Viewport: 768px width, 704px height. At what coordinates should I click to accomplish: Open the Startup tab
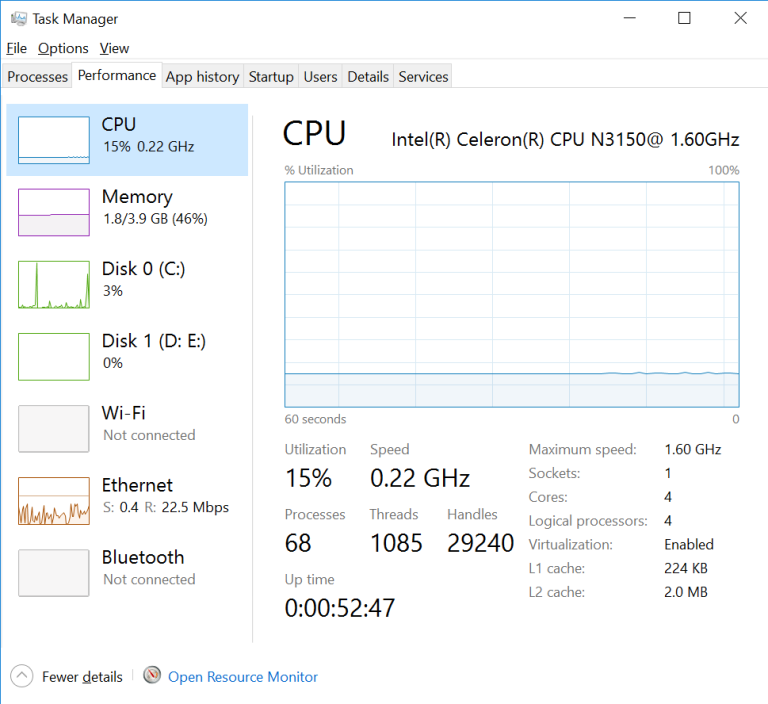tap(271, 76)
